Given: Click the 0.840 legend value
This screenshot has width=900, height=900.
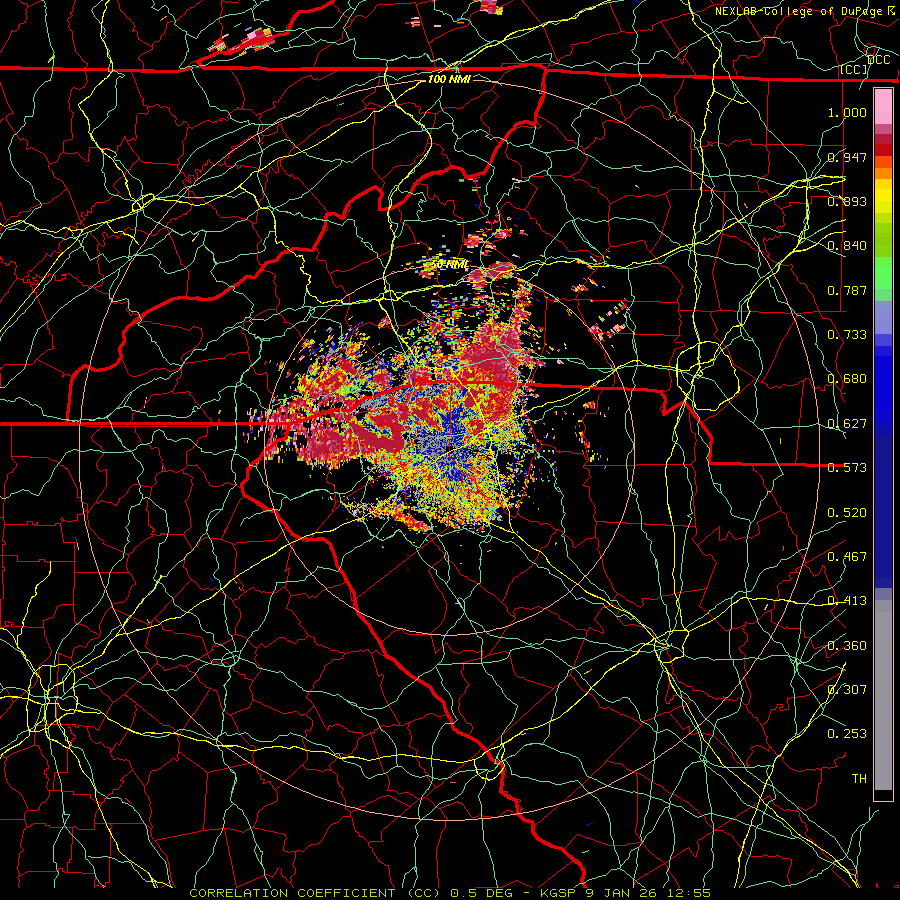Looking at the screenshot, I should (847, 246).
